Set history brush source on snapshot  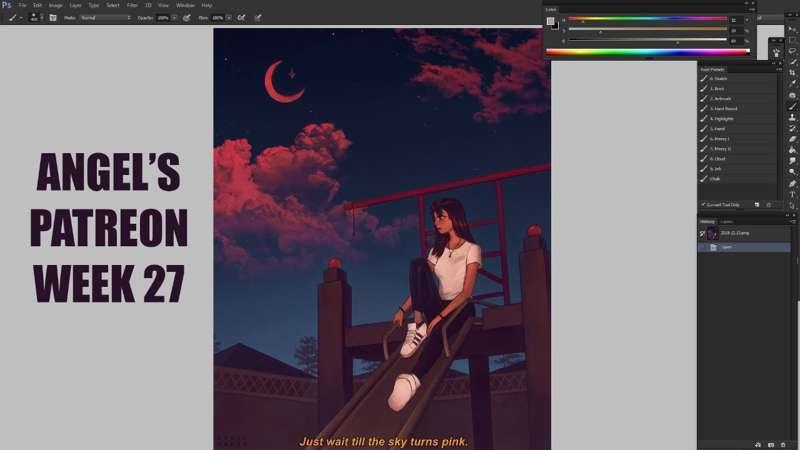tap(703, 234)
